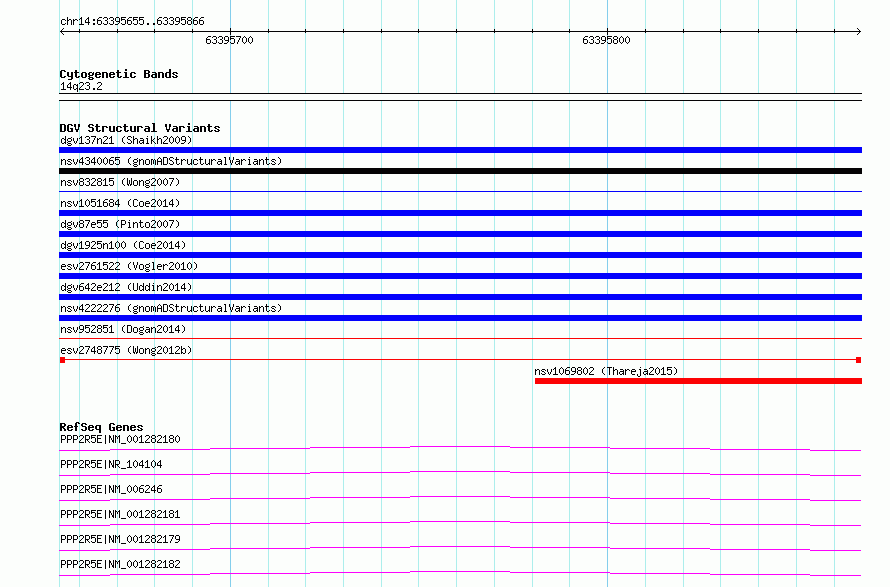Open variant esv2761522 (Vogler2010) label

coord(129,266)
